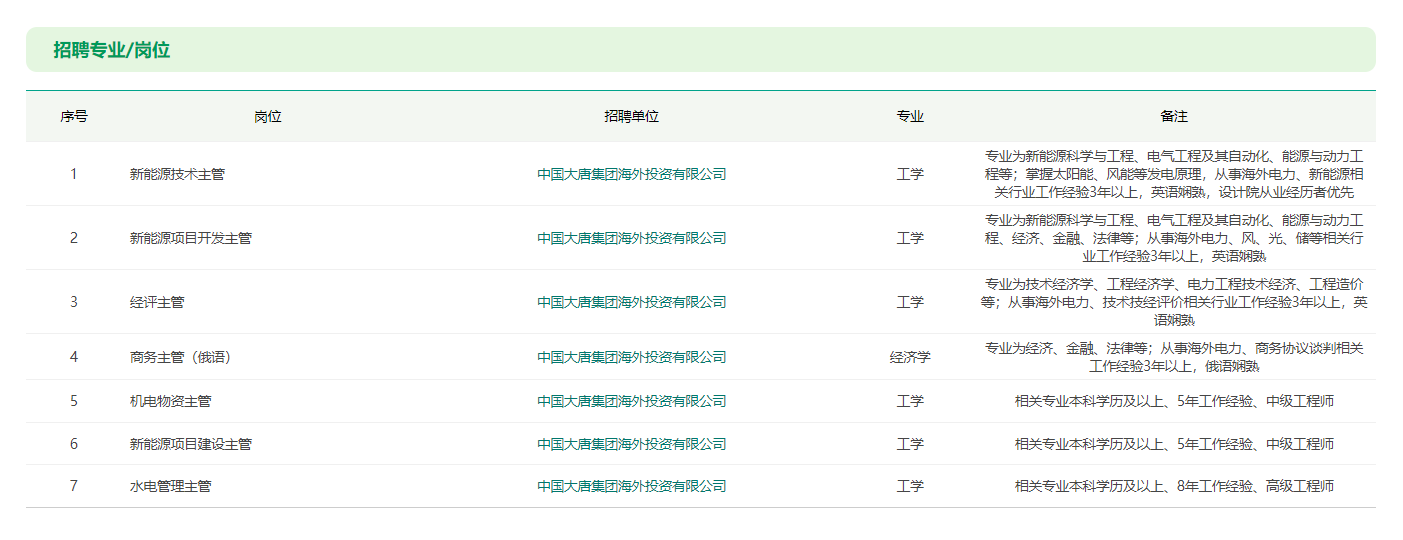The height and width of the screenshot is (540, 1403).
Task: Click the remark mentioning 8年工作经验、高级工程师
Action: point(1174,486)
